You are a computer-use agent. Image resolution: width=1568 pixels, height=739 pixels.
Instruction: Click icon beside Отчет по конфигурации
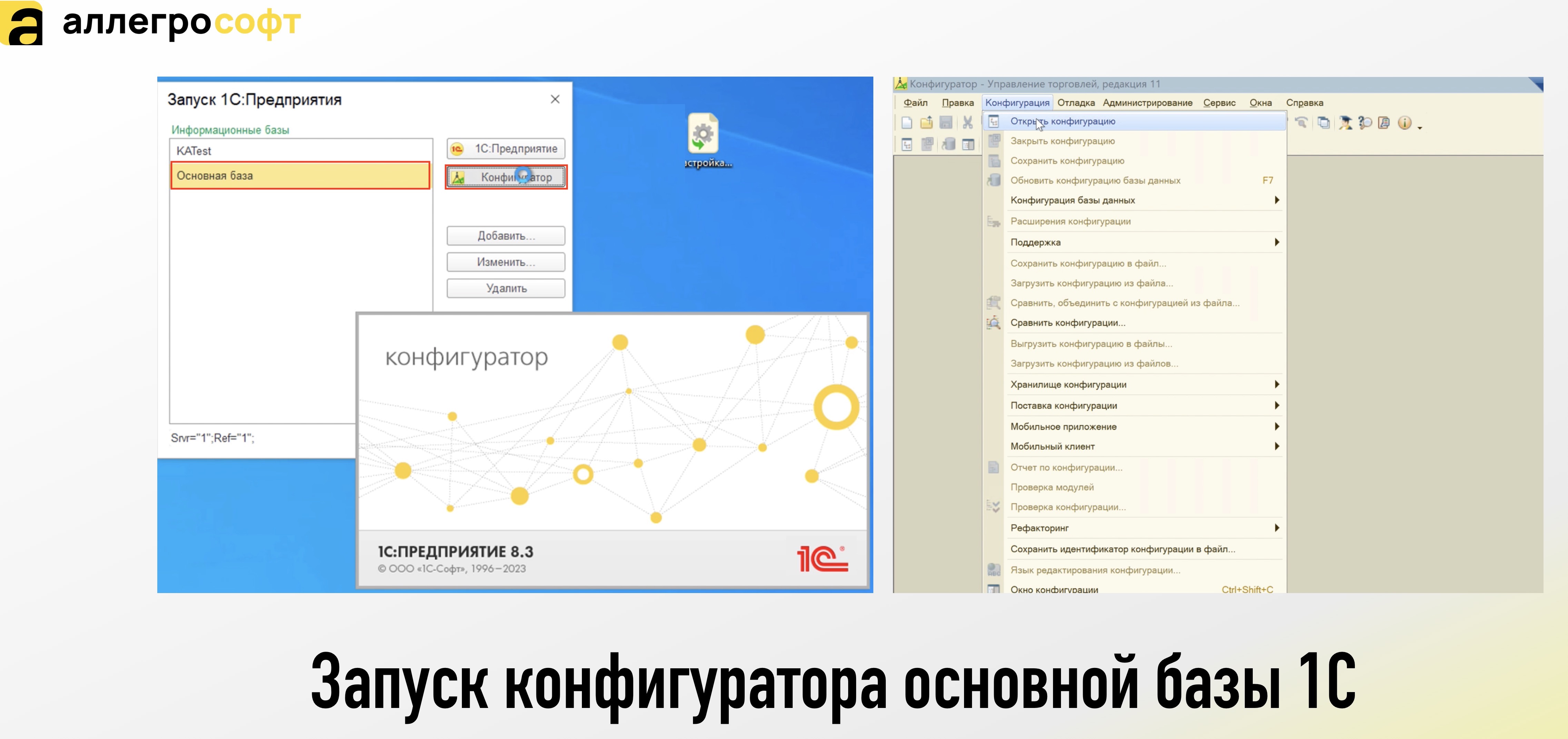(993, 467)
